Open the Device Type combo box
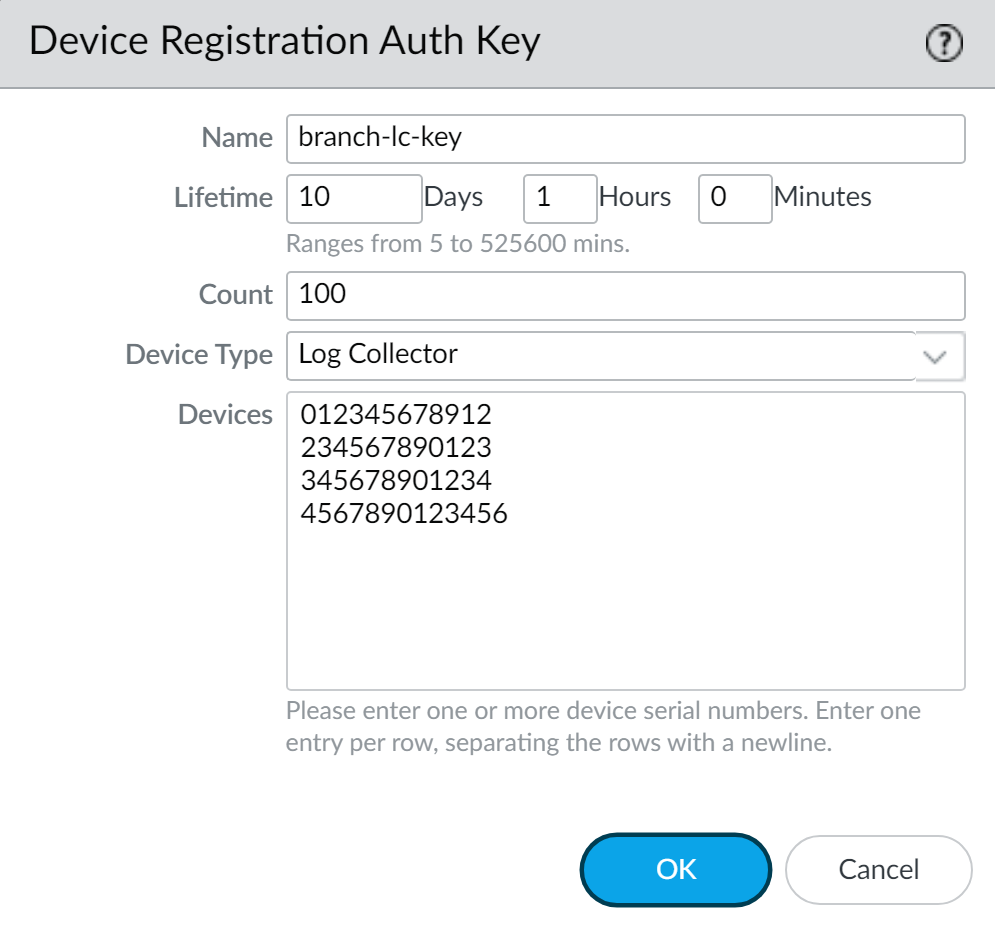 (x=600, y=355)
